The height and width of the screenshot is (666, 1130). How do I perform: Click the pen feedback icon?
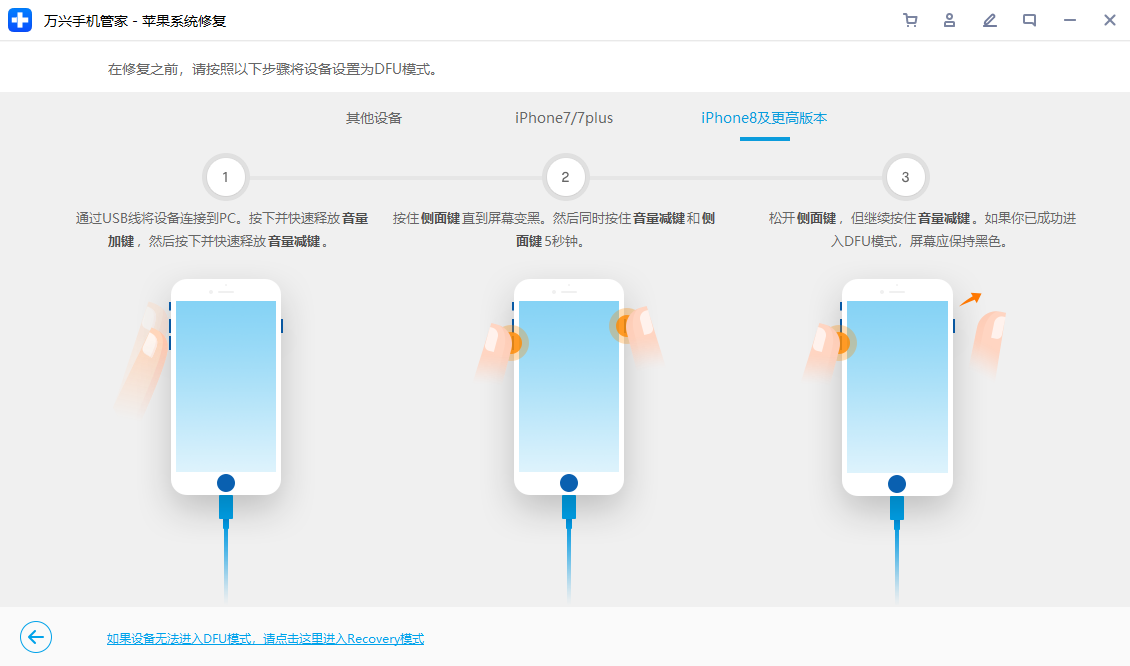coord(989,19)
